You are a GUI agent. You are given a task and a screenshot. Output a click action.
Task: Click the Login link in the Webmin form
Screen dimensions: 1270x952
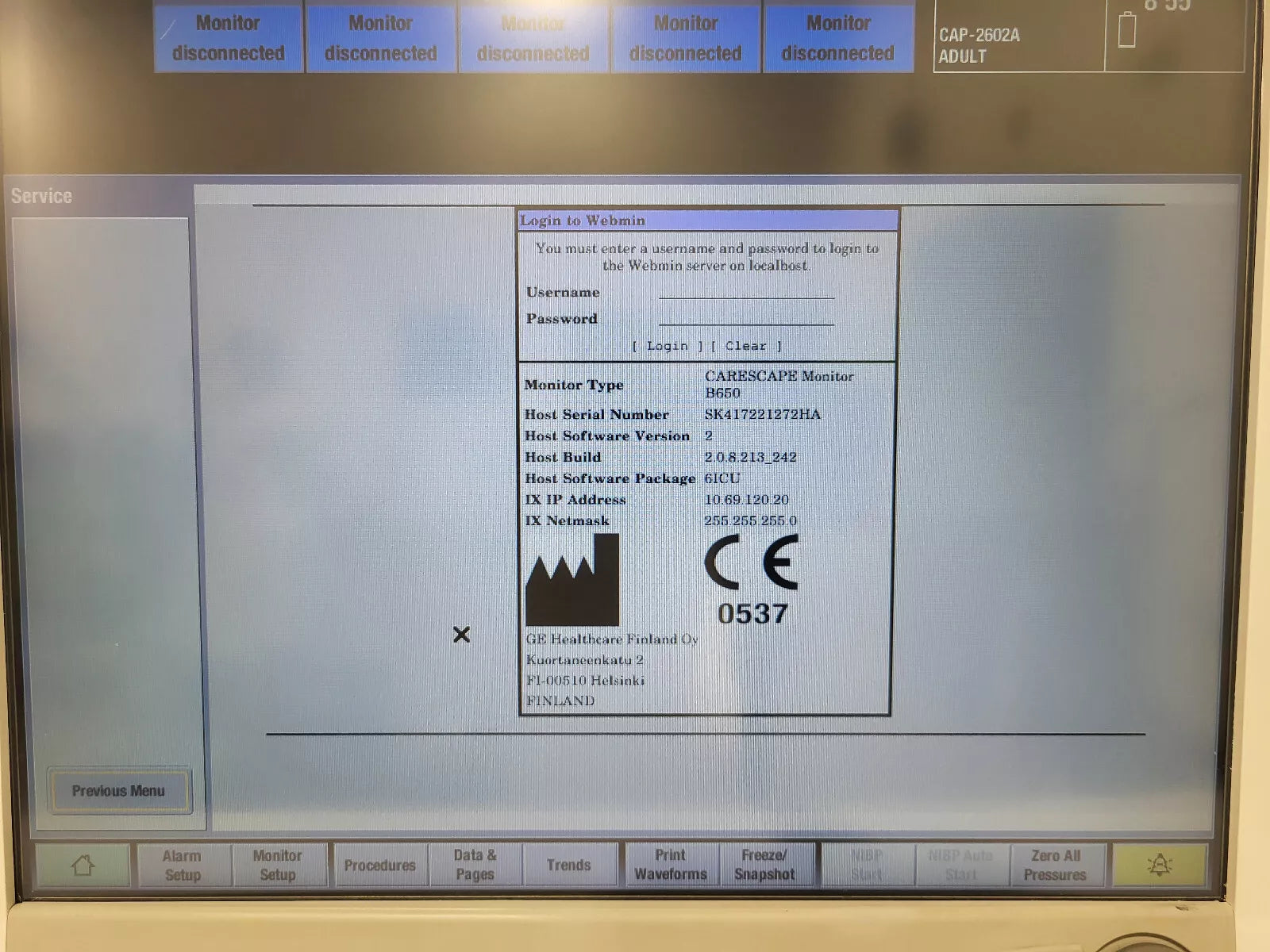667,346
